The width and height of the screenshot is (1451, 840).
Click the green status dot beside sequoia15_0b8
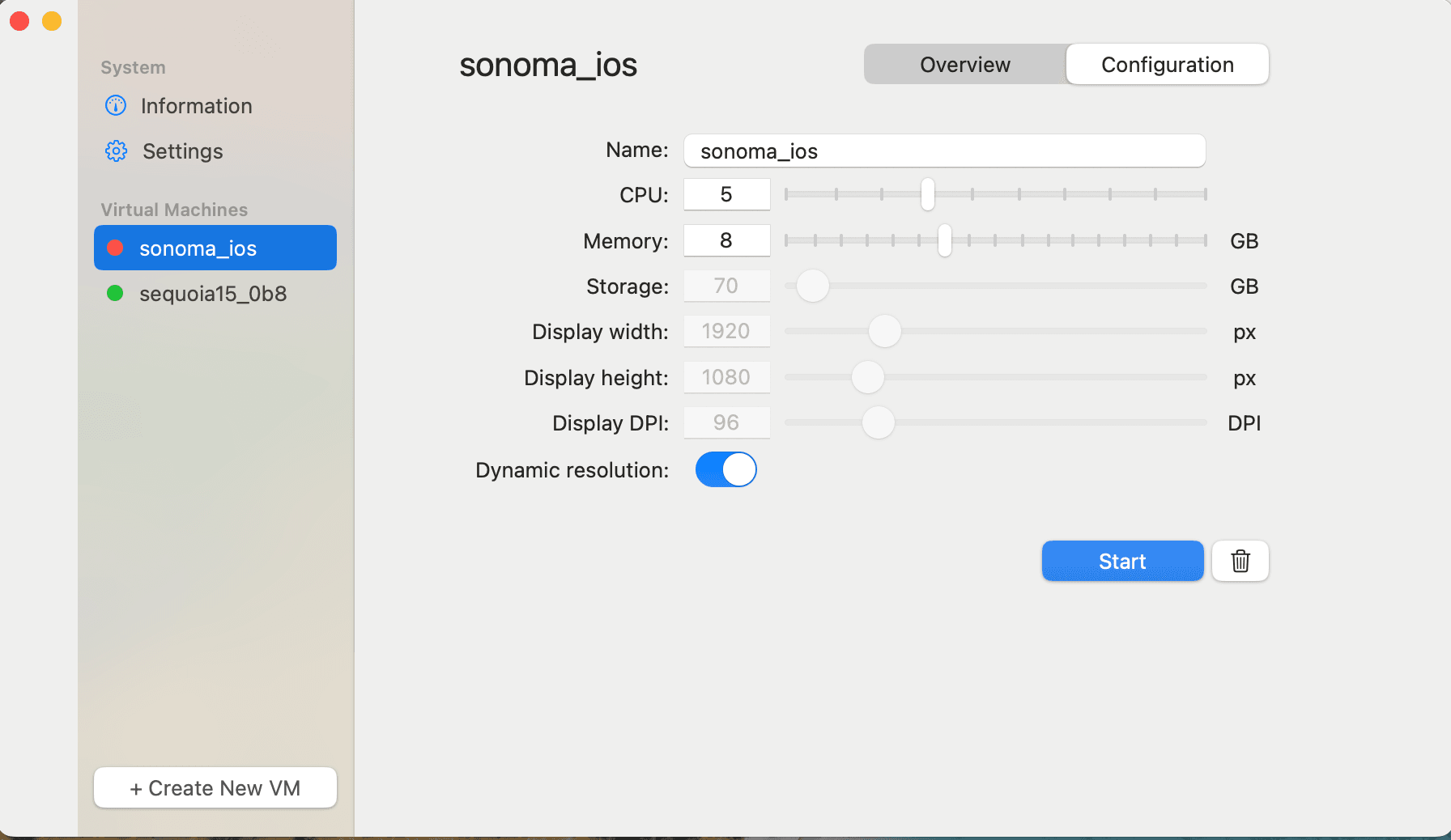tap(114, 293)
